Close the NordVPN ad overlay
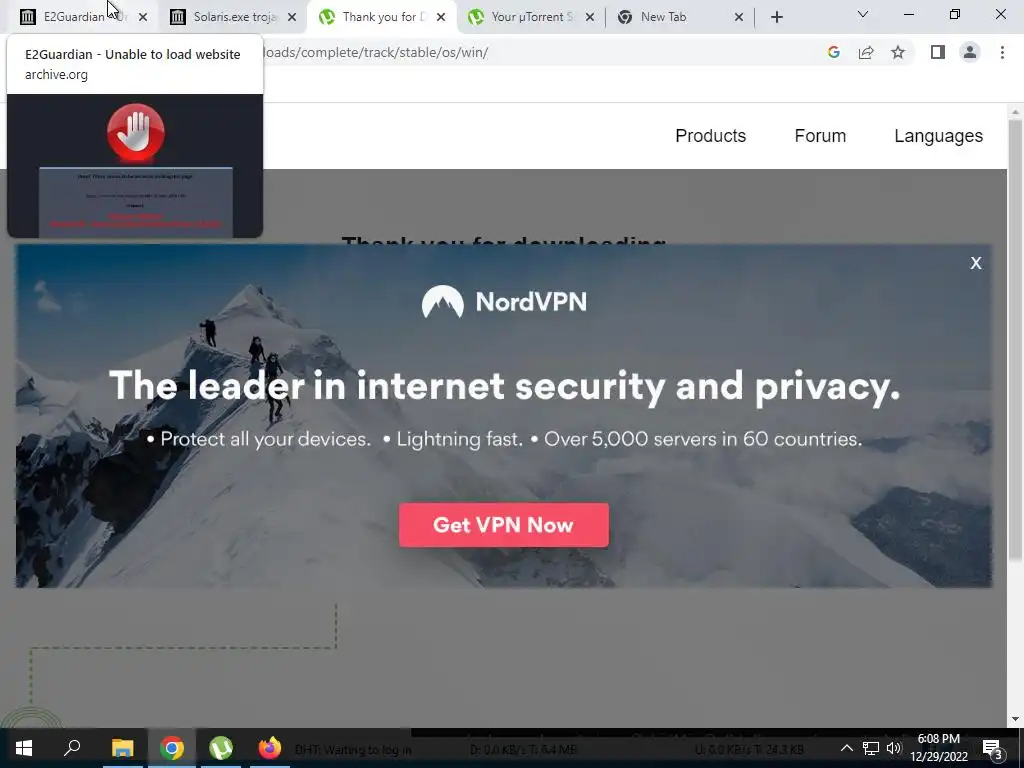 tap(976, 263)
